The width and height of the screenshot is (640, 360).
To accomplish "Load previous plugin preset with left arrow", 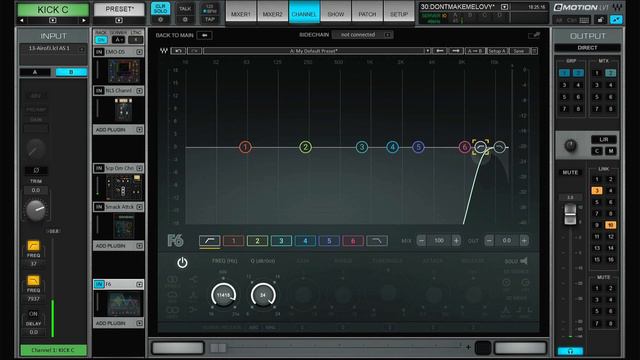I will pyautogui.click(x=440, y=51).
